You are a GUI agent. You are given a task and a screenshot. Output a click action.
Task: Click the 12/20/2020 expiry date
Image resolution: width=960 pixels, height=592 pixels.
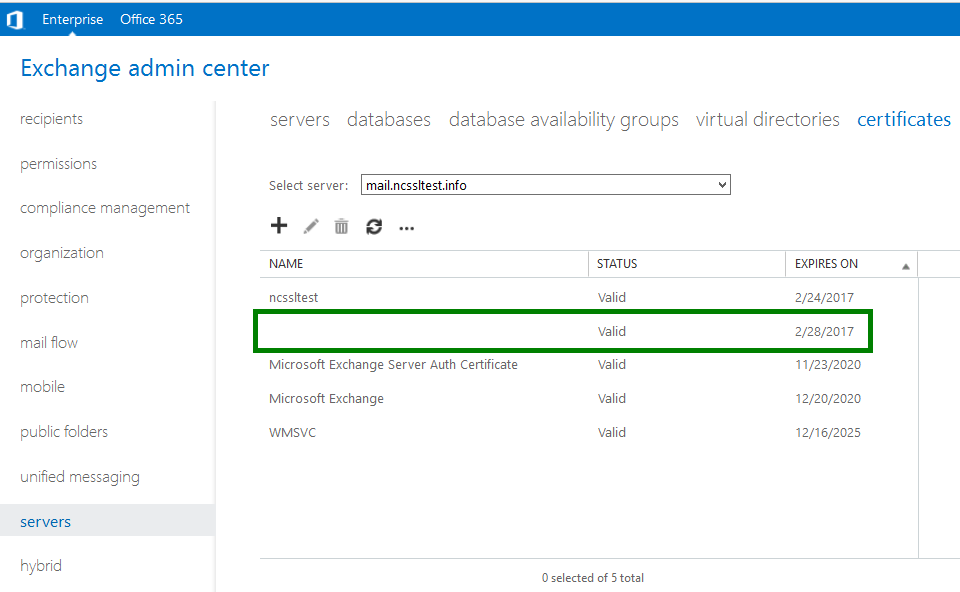pos(828,399)
